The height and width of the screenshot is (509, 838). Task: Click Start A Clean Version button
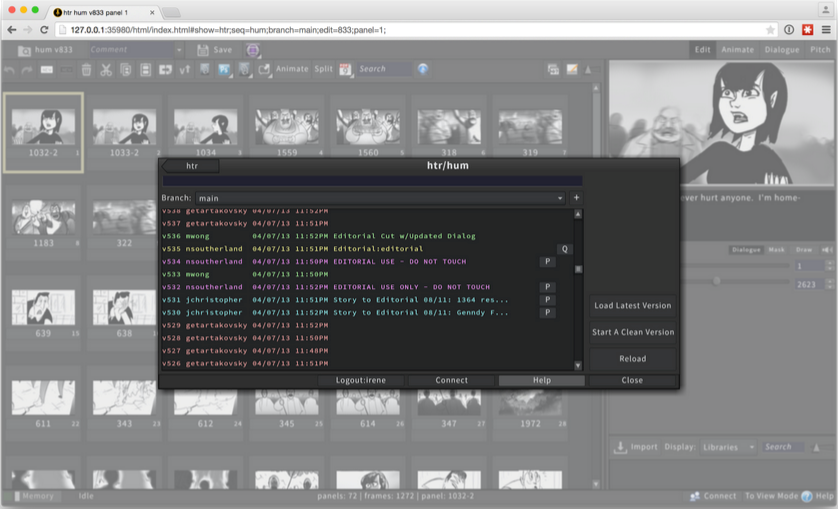[x=632, y=332]
